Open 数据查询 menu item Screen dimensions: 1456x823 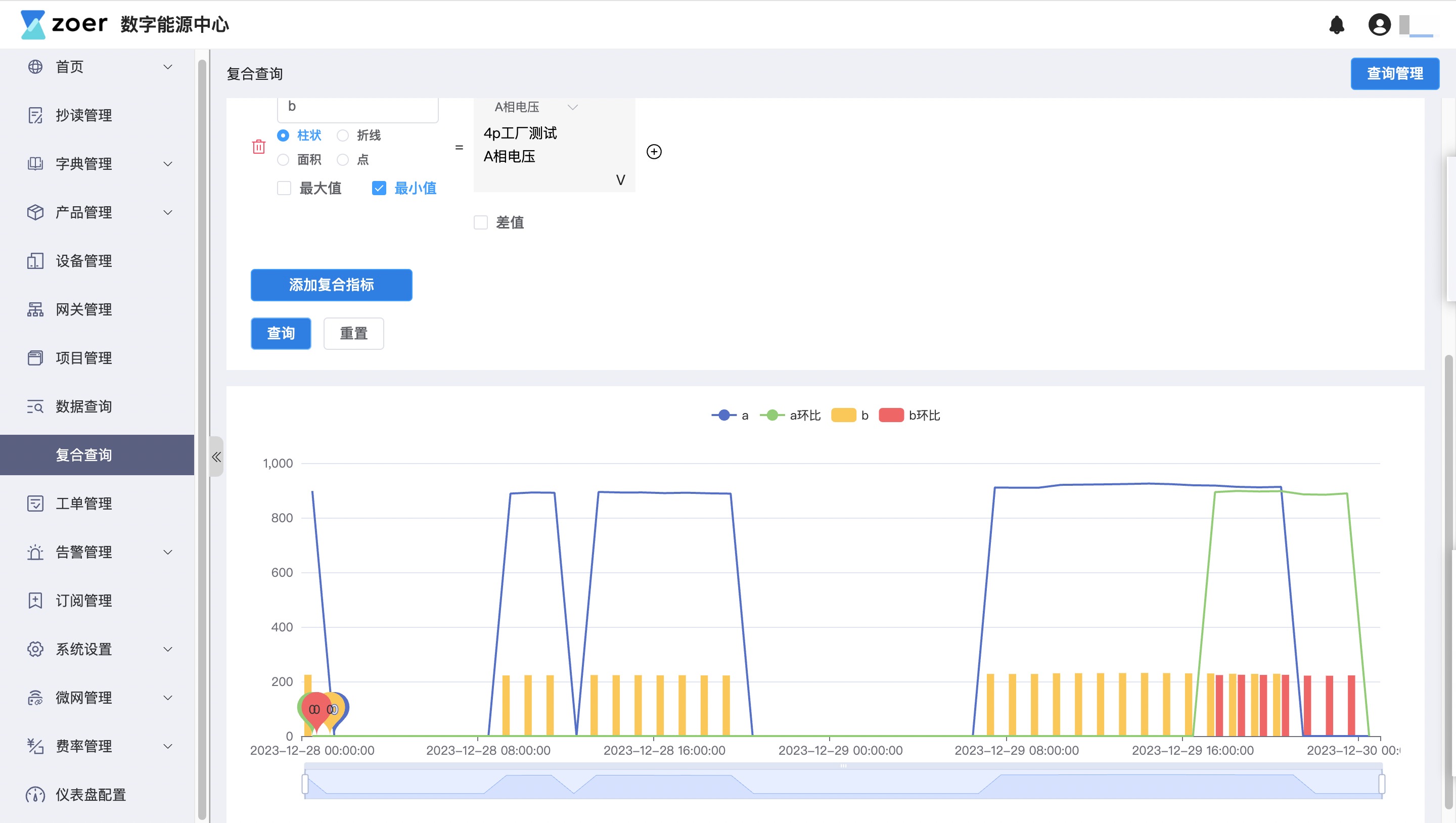[97, 406]
